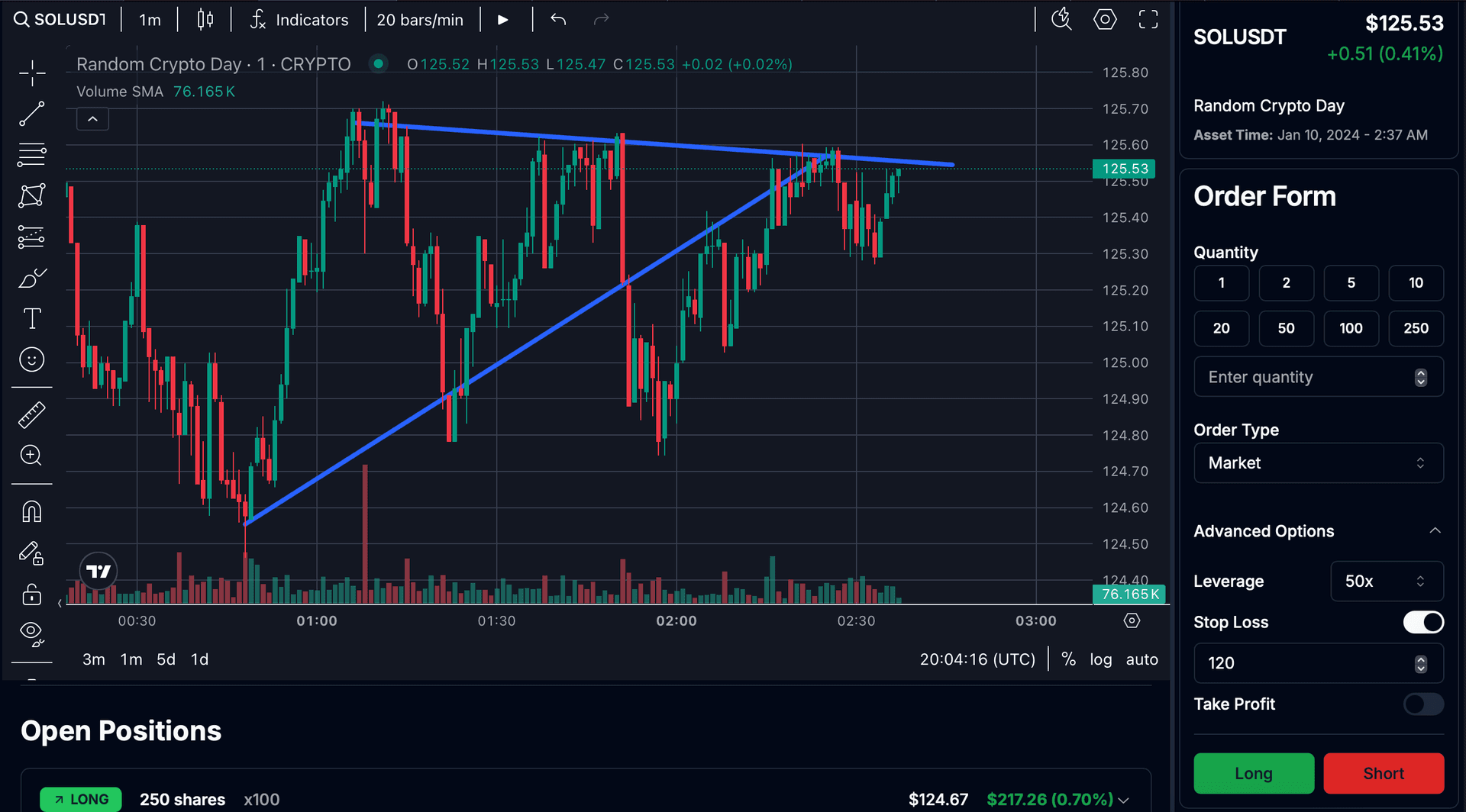Image resolution: width=1466 pixels, height=812 pixels.
Task: Open the Order Type Market dropdown
Action: [1319, 463]
